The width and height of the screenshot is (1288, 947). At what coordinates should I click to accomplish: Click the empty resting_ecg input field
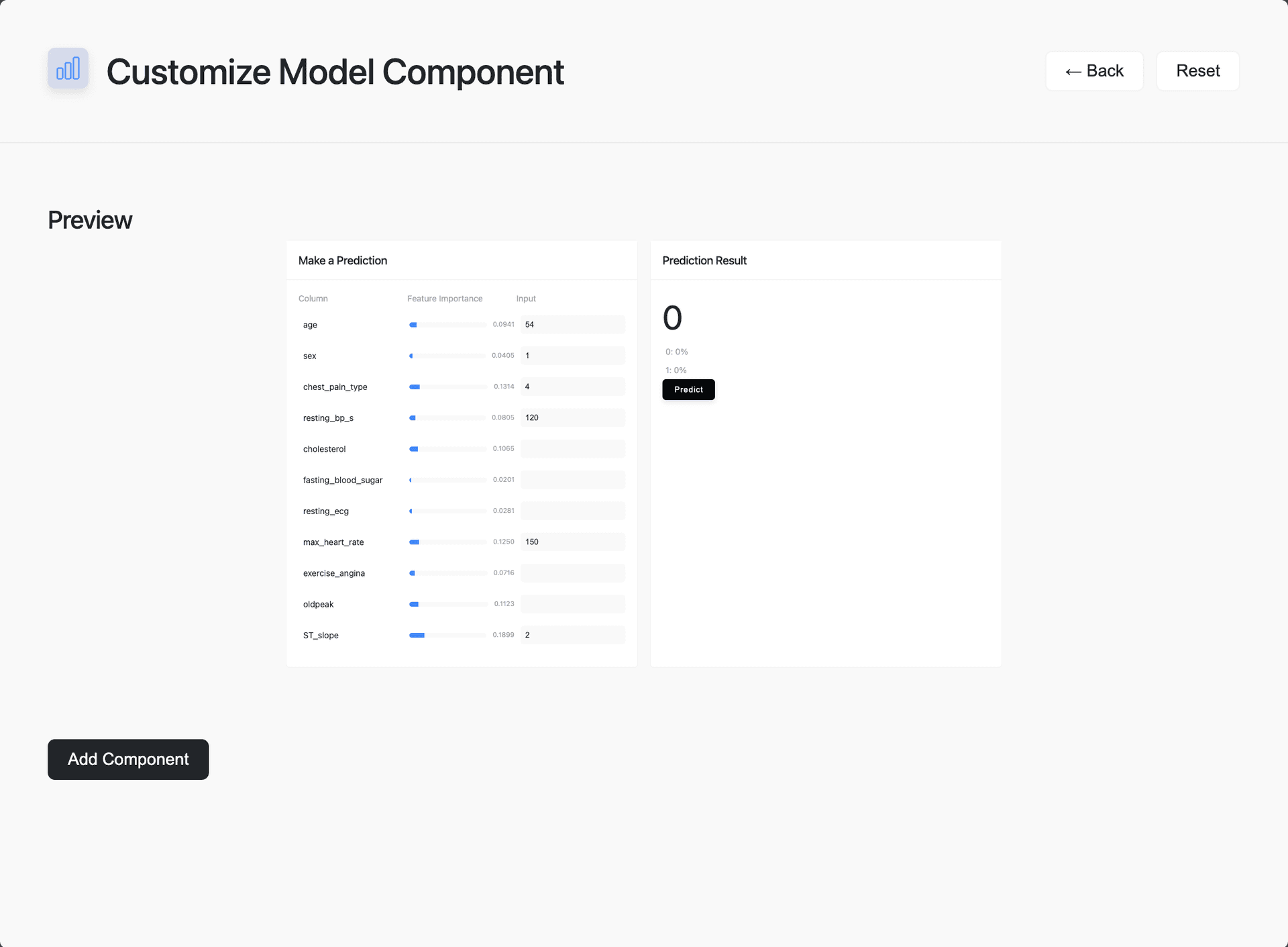(x=572, y=511)
